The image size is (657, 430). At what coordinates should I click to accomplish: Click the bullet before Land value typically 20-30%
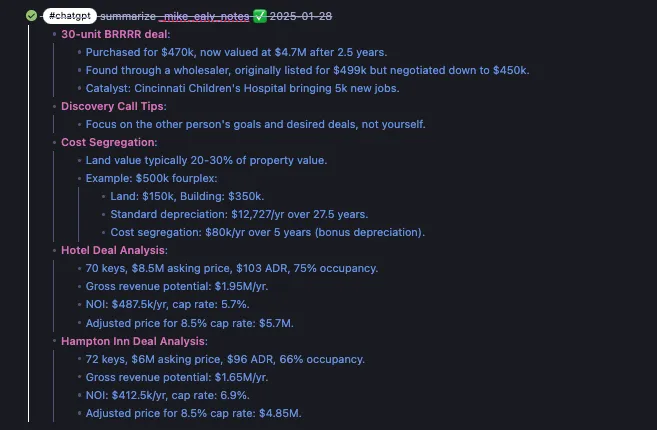pyautogui.click(x=78, y=160)
